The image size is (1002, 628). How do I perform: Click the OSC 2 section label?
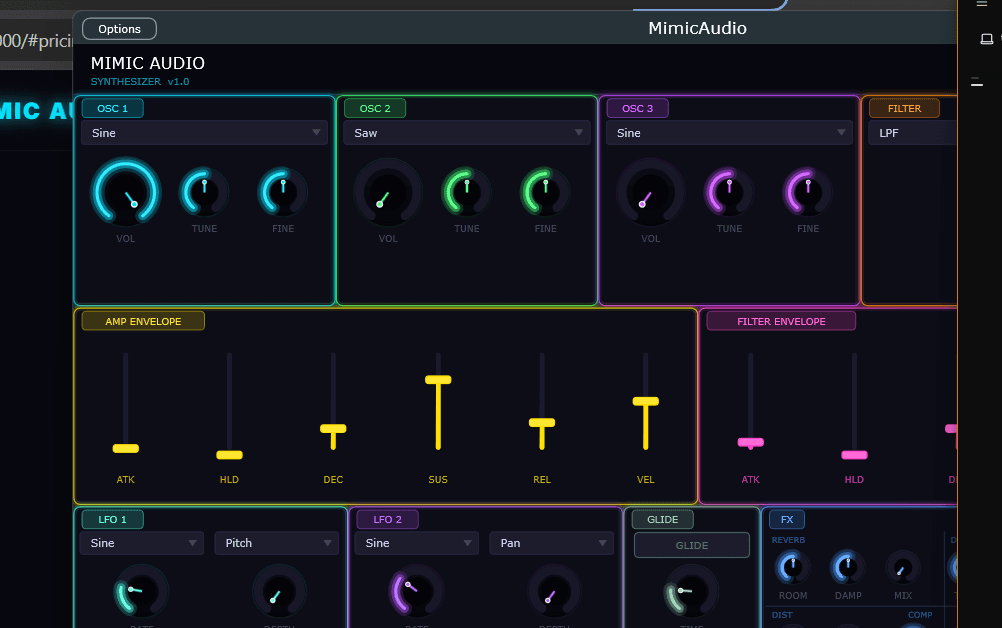(375, 109)
